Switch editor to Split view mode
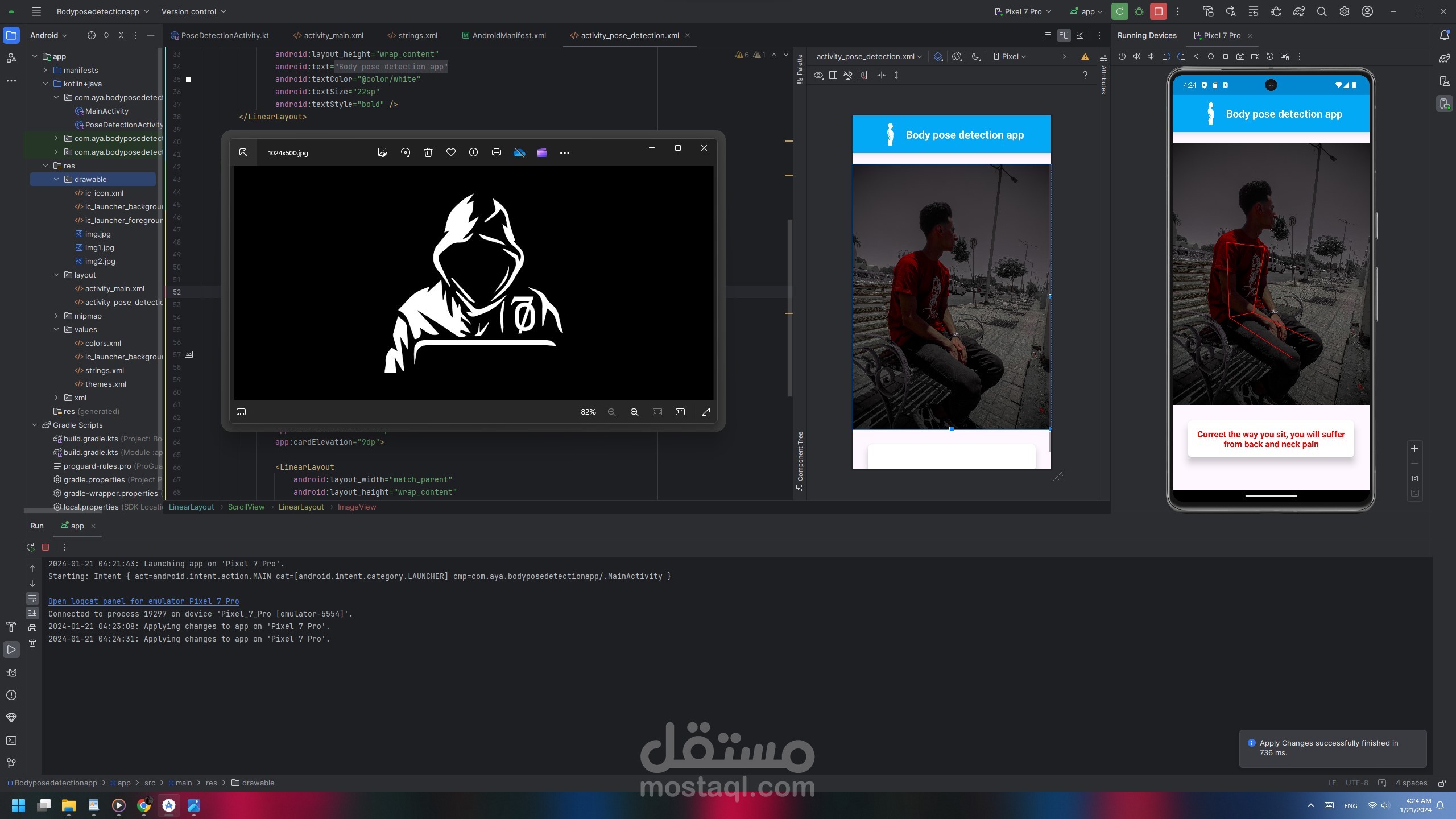Viewport: 1456px width, 819px height. (x=1064, y=35)
